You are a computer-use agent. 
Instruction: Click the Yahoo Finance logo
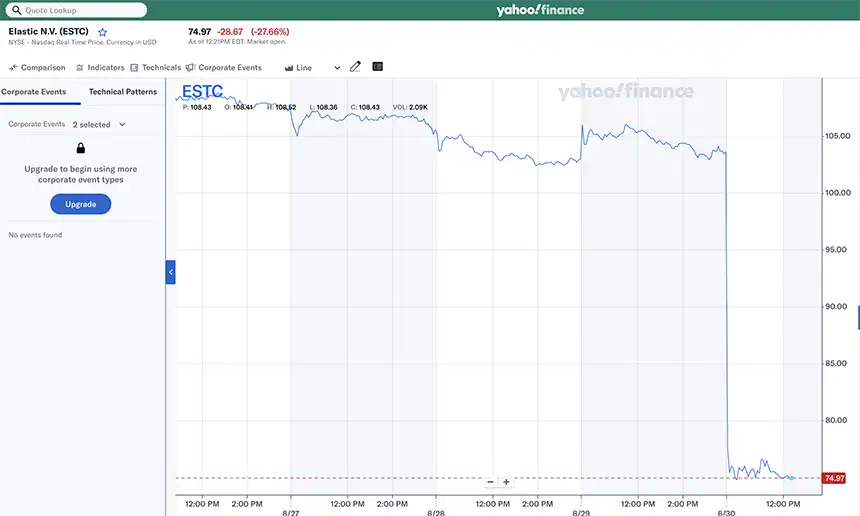coord(540,10)
